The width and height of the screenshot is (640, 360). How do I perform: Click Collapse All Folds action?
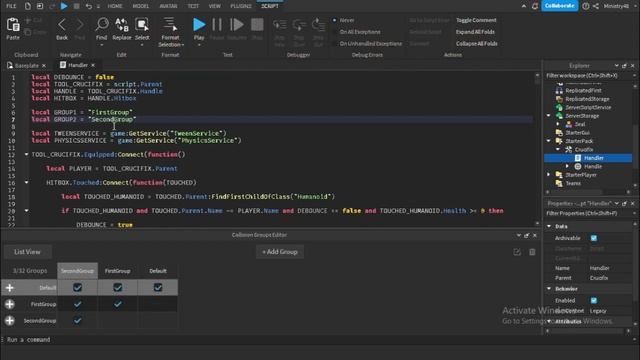pyautogui.click(x=476, y=44)
